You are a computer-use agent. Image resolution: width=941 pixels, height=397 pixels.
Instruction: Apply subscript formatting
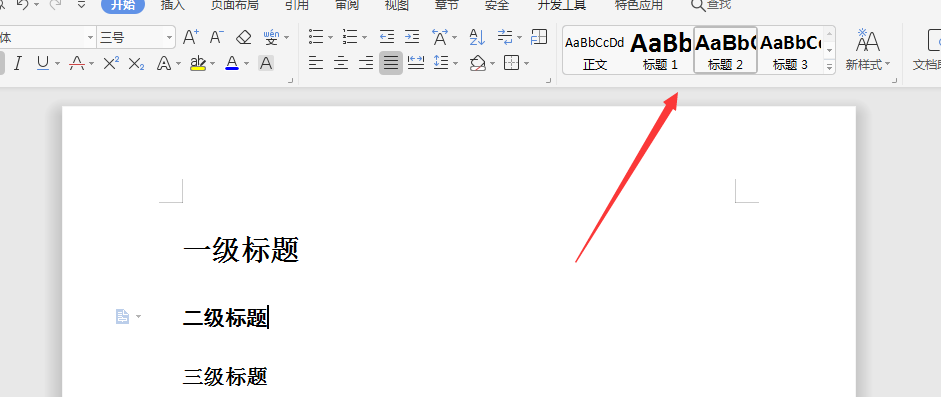[137, 63]
